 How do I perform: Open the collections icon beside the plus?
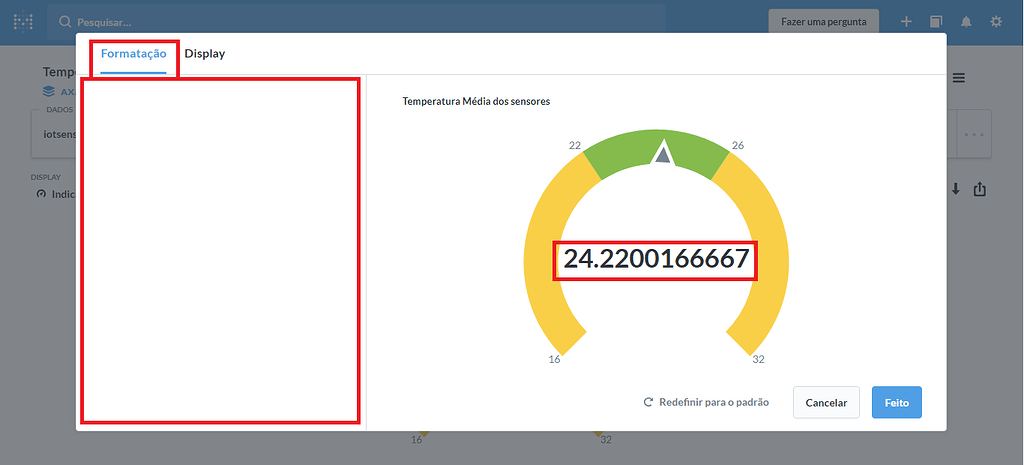click(x=936, y=21)
